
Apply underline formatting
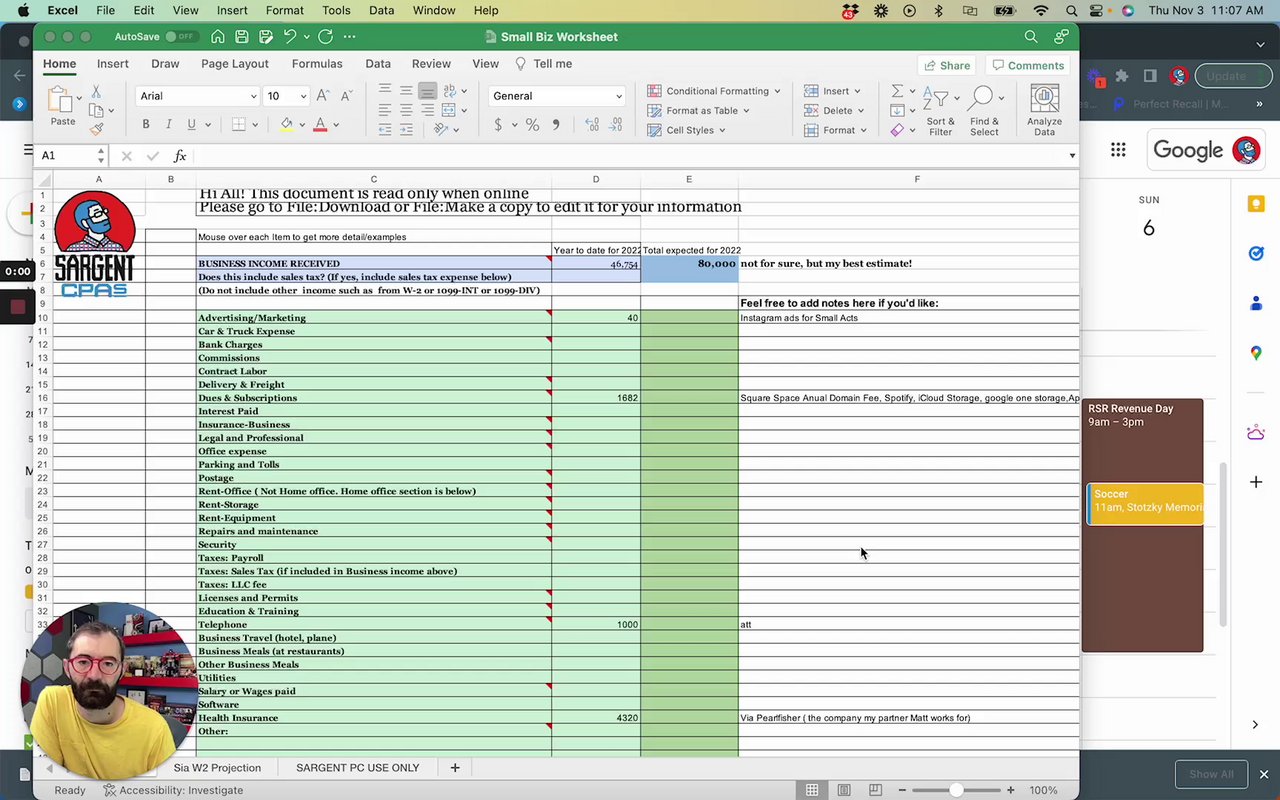pos(190,125)
